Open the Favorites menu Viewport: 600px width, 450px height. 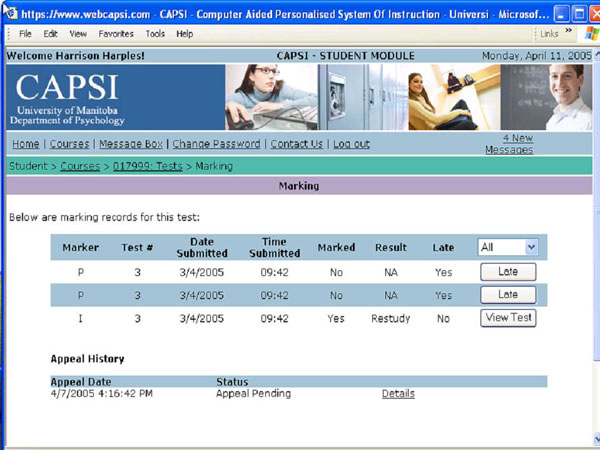116,34
